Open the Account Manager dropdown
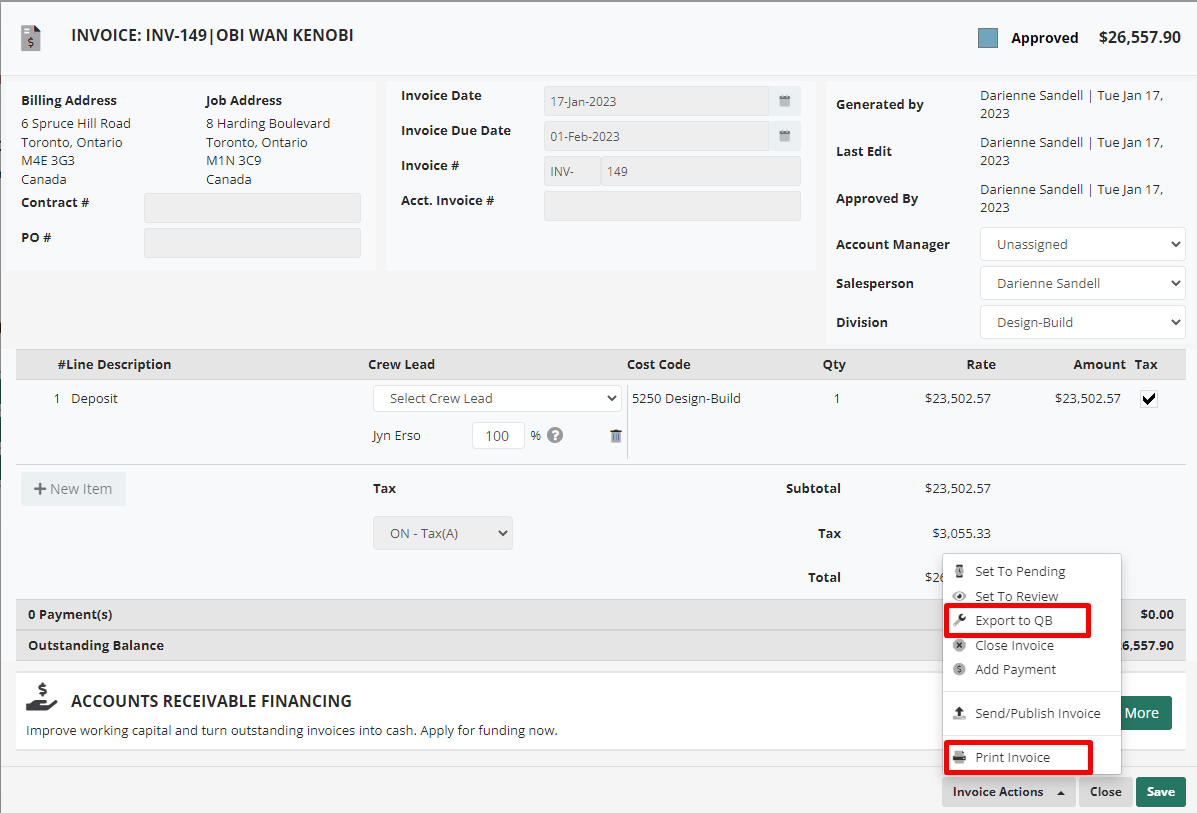1197x813 pixels. [1082, 244]
